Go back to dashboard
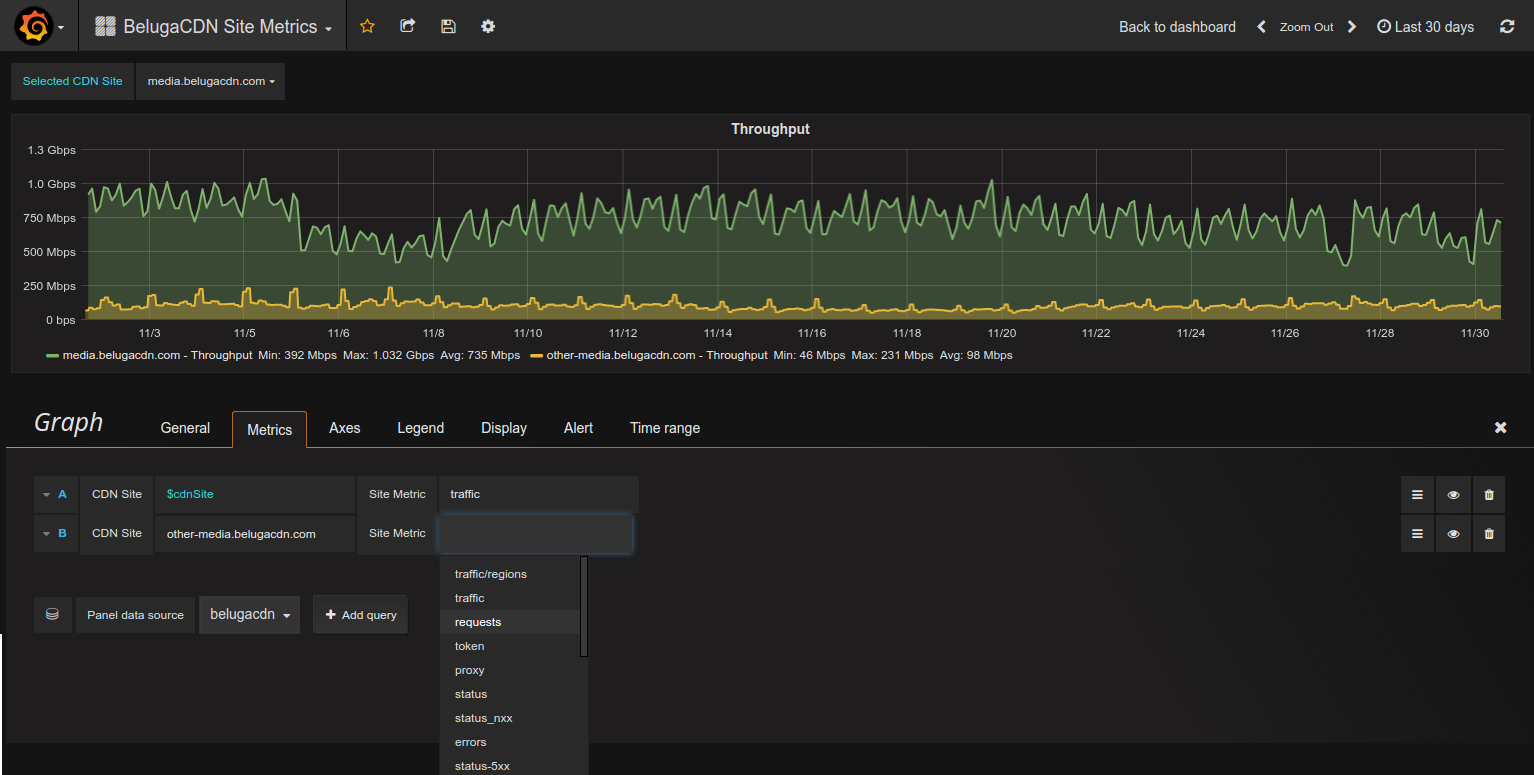1534x775 pixels. (x=1177, y=27)
